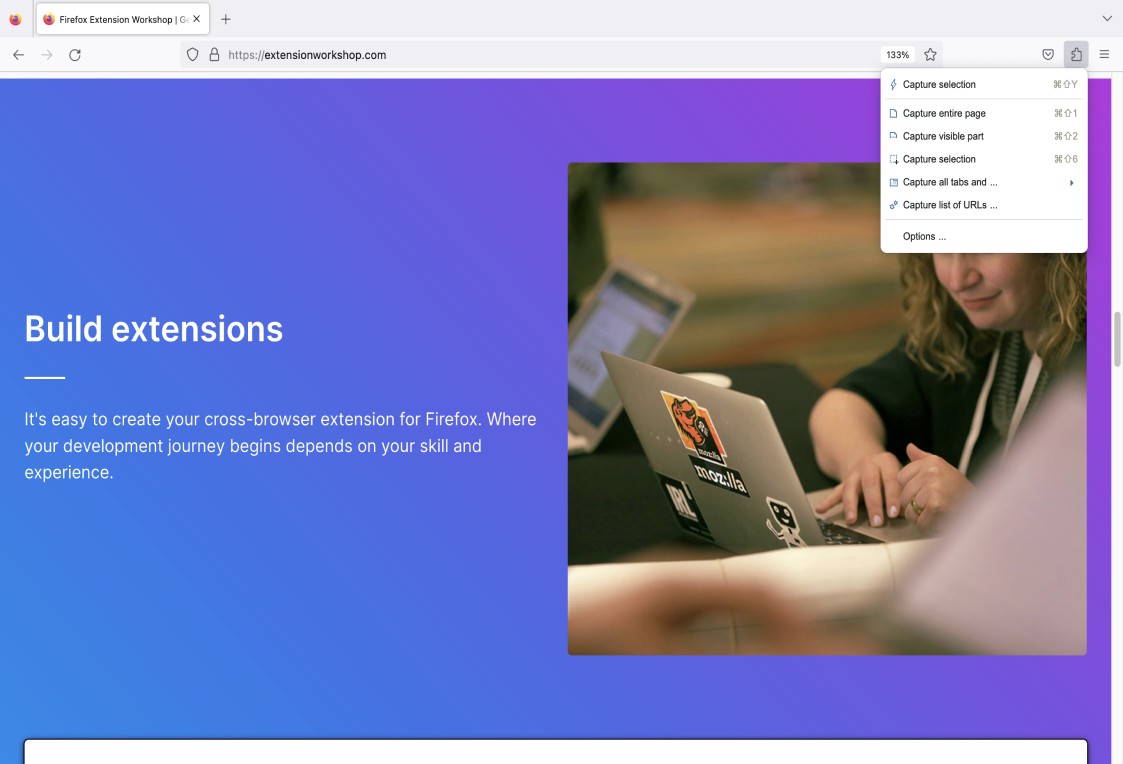Click the tabs icon beside Capture all tabs
Image resolution: width=1123 pixels, height=764 pixels.
tap(893, 182)
